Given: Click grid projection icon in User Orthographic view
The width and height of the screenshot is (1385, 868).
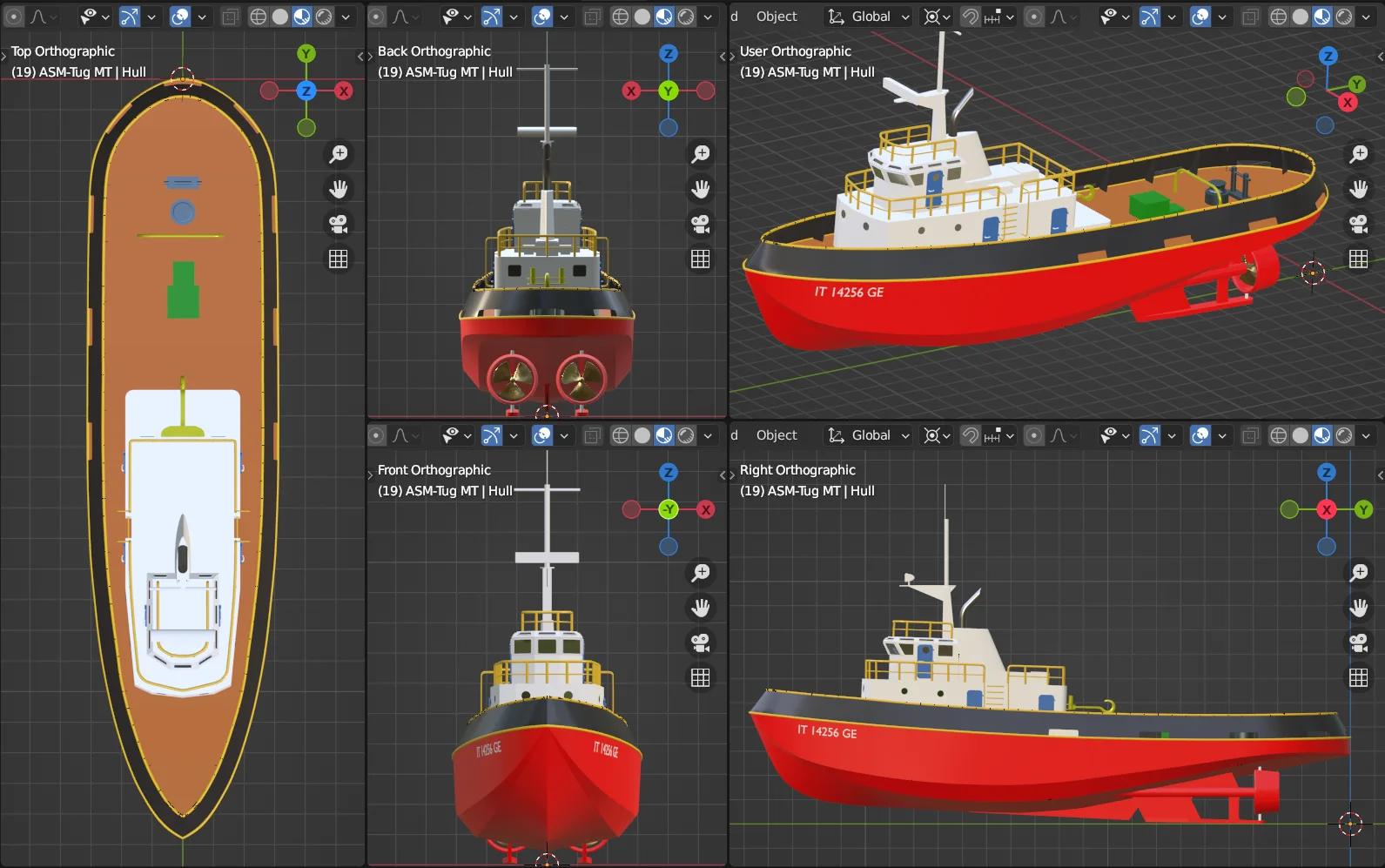Looking at the screenshot, I should (1358, 259).
